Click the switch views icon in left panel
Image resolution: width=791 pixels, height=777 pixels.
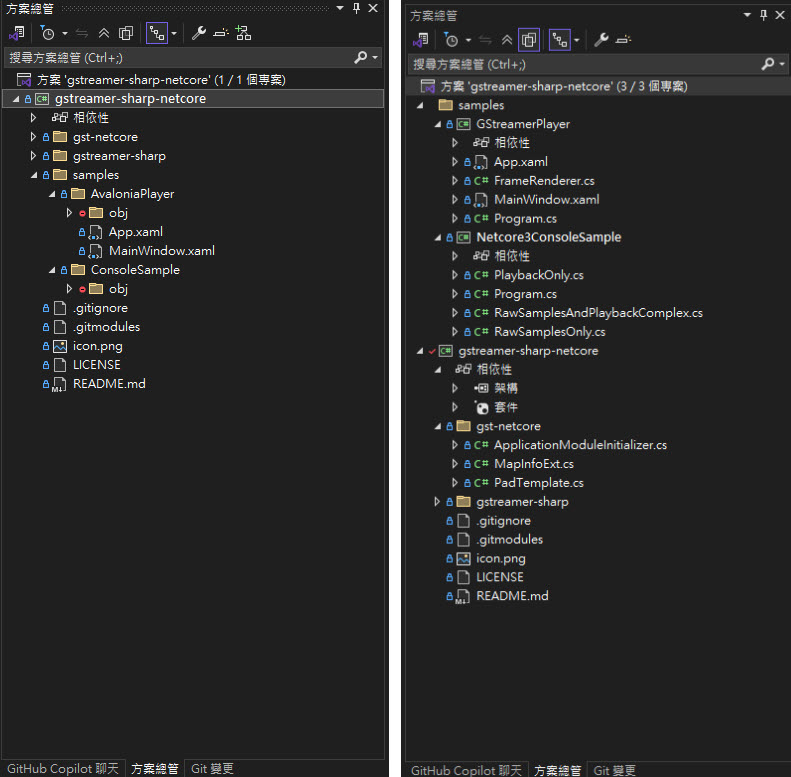[17, 33]
